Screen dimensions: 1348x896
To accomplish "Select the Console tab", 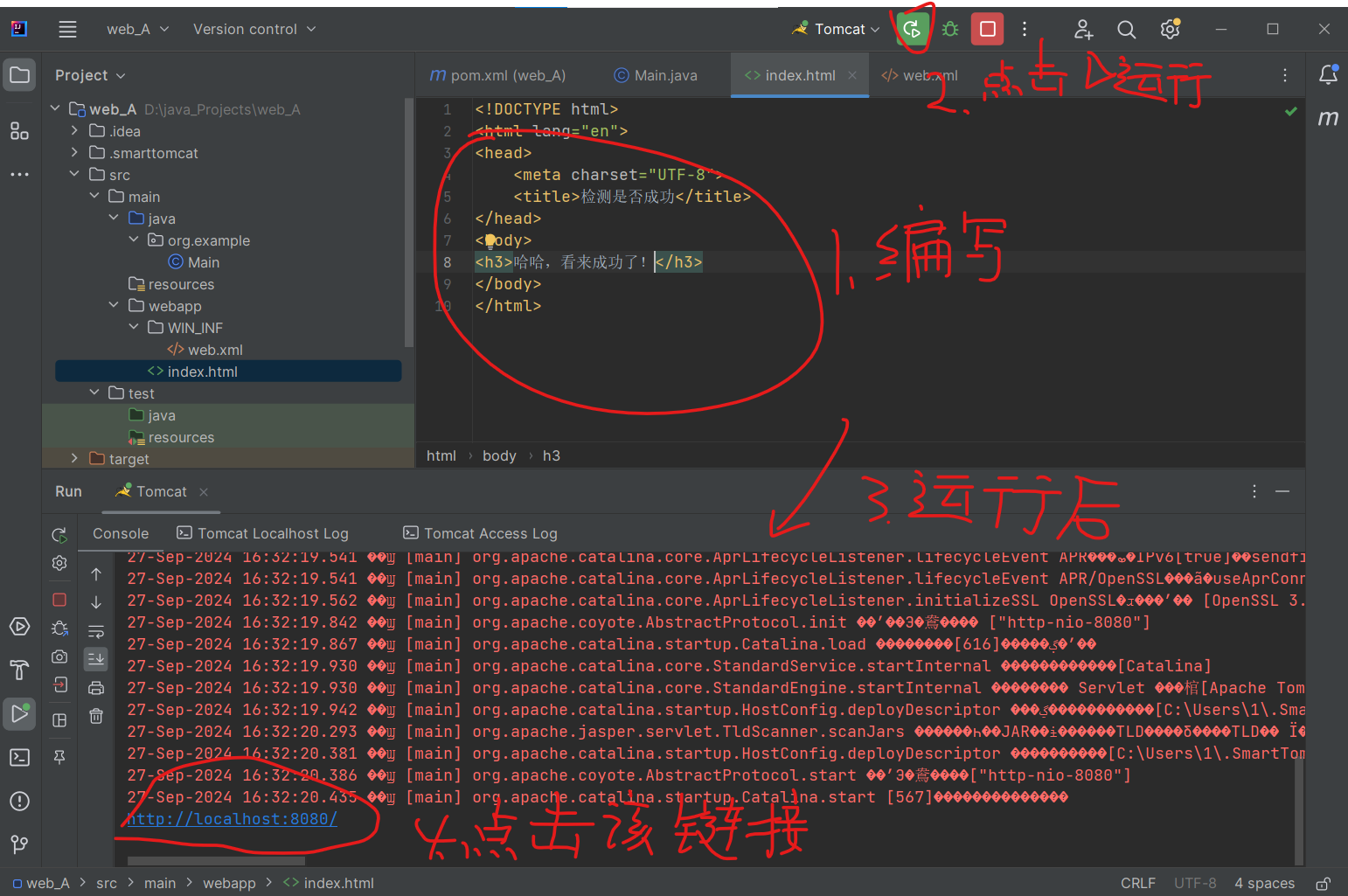I will (x=121, y=533).
